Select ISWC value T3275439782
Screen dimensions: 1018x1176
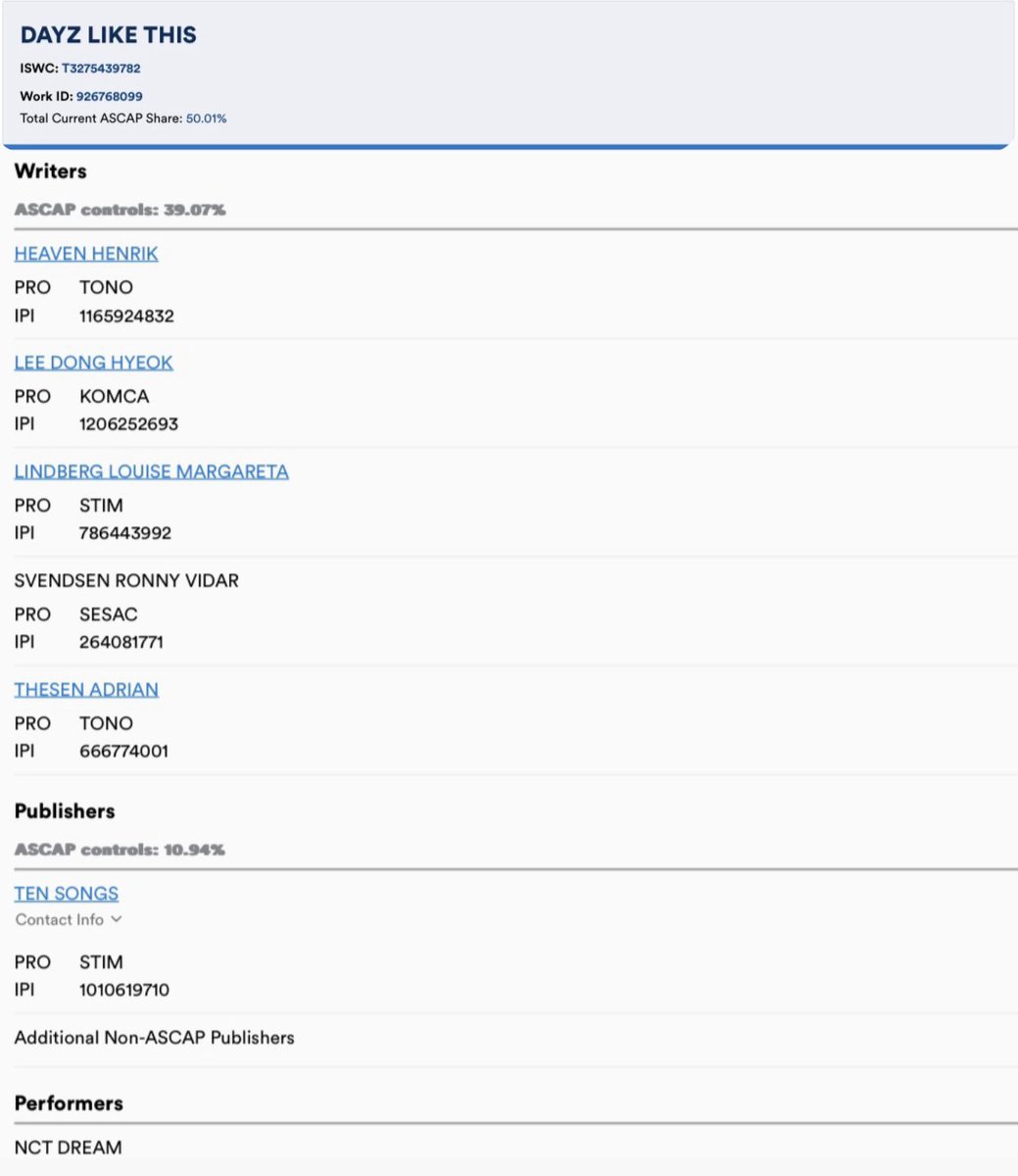coord(101,69)
